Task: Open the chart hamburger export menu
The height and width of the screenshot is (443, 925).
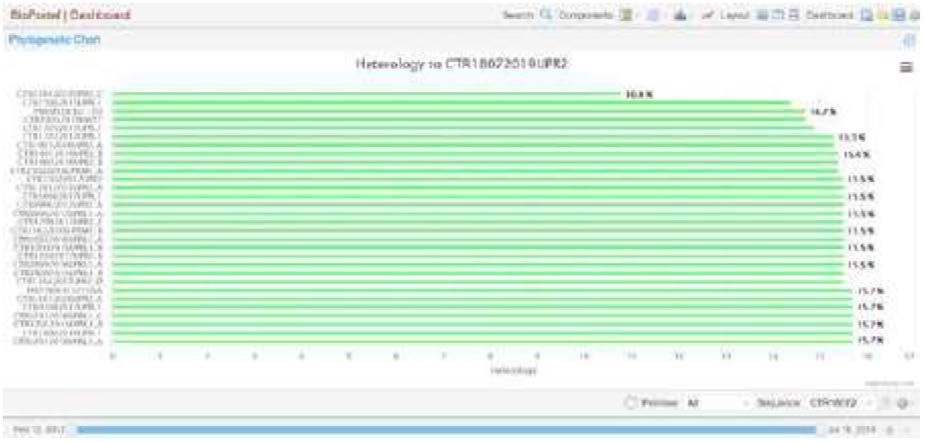Action: [x=906, y=67]
